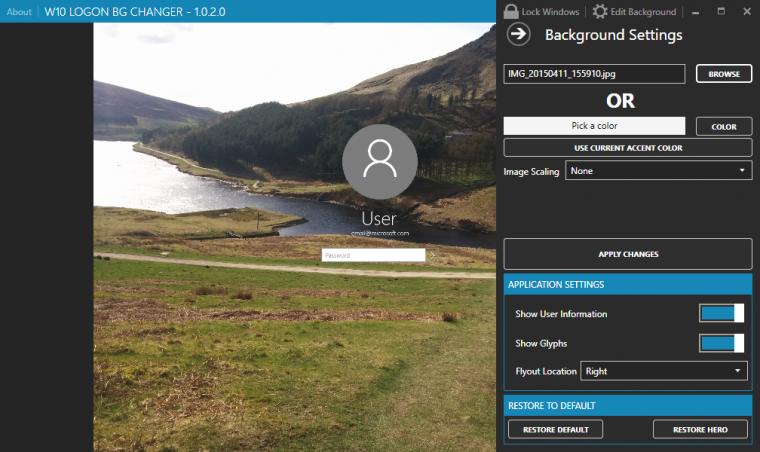Click the Color button

coord(724,126)
